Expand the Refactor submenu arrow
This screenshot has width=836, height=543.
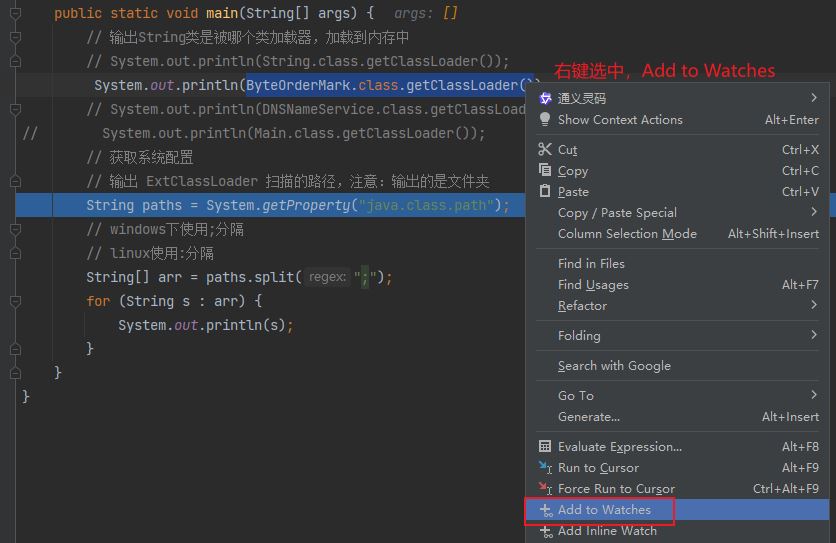coord(814,305)
